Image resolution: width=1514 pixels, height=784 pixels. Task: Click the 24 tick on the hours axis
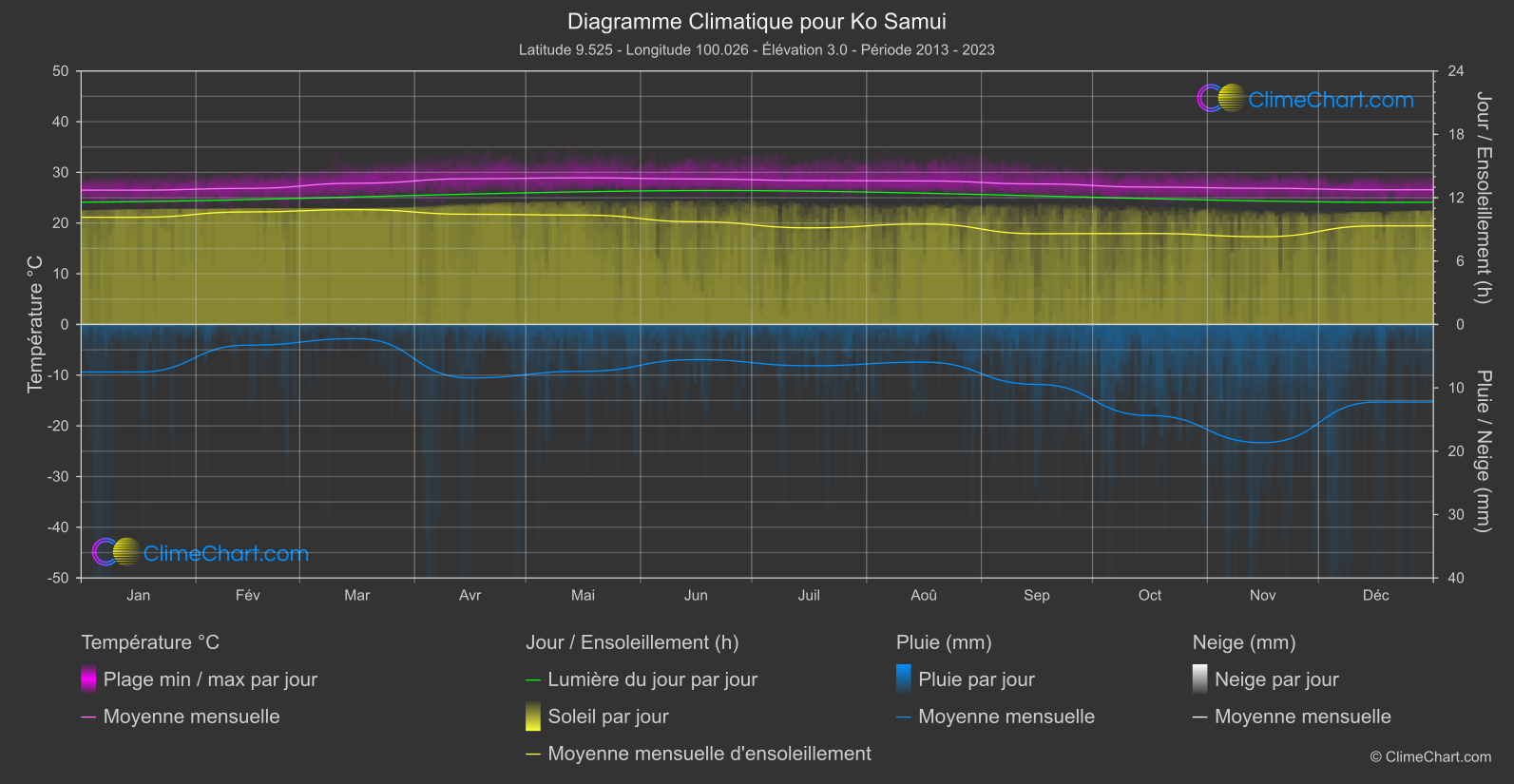tap(1456, 71)
